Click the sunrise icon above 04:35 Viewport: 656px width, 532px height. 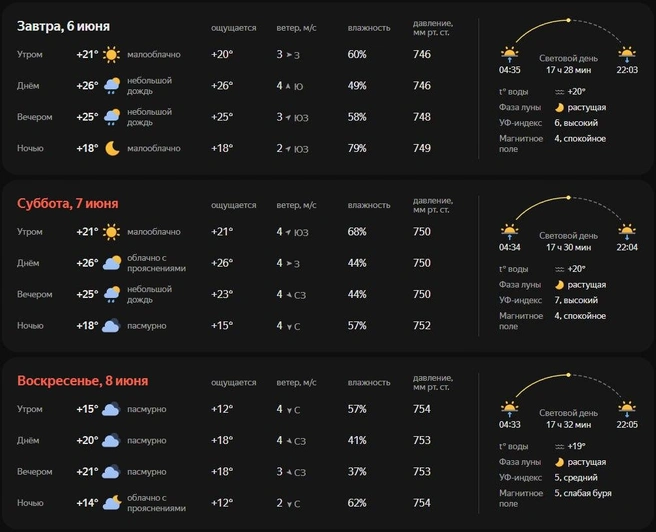[509, 55]
